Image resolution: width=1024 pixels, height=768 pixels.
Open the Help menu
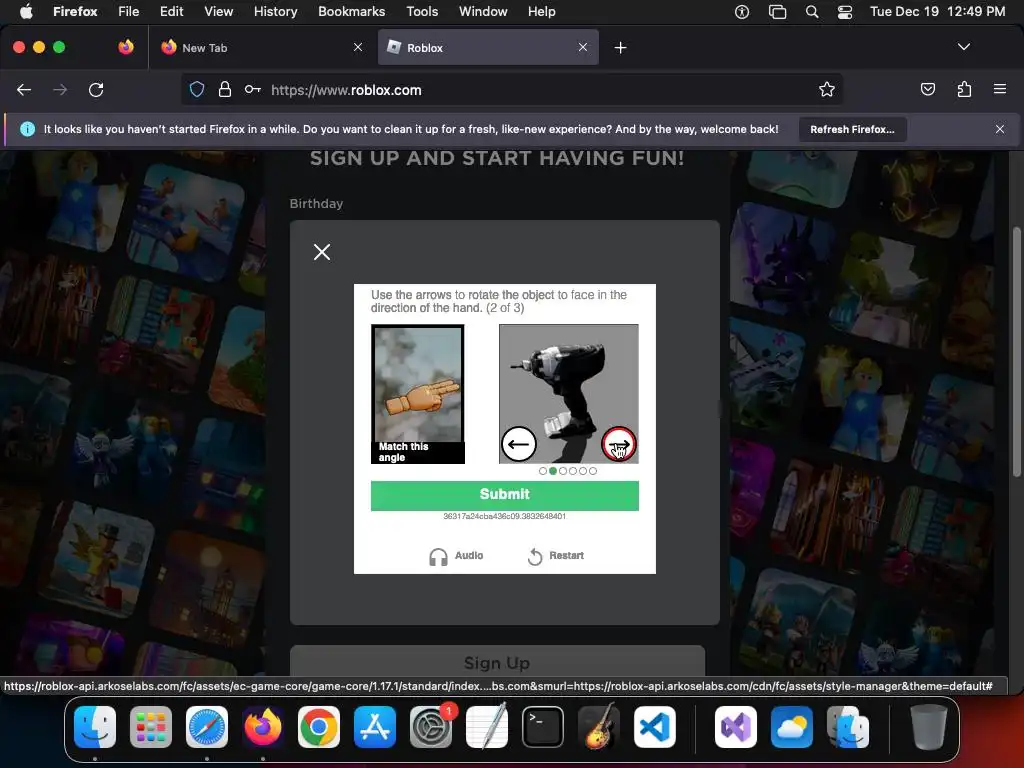coord(541,11)
